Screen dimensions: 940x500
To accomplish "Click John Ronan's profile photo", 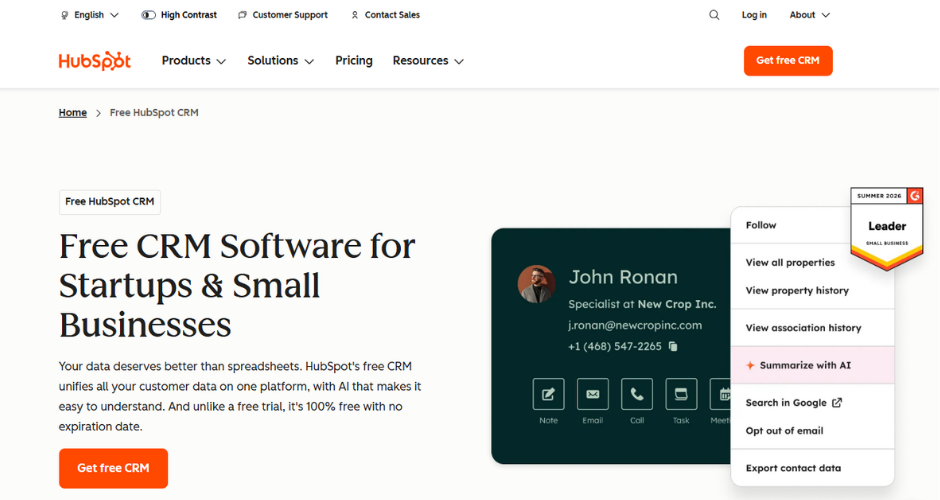I will coord(537,284).
